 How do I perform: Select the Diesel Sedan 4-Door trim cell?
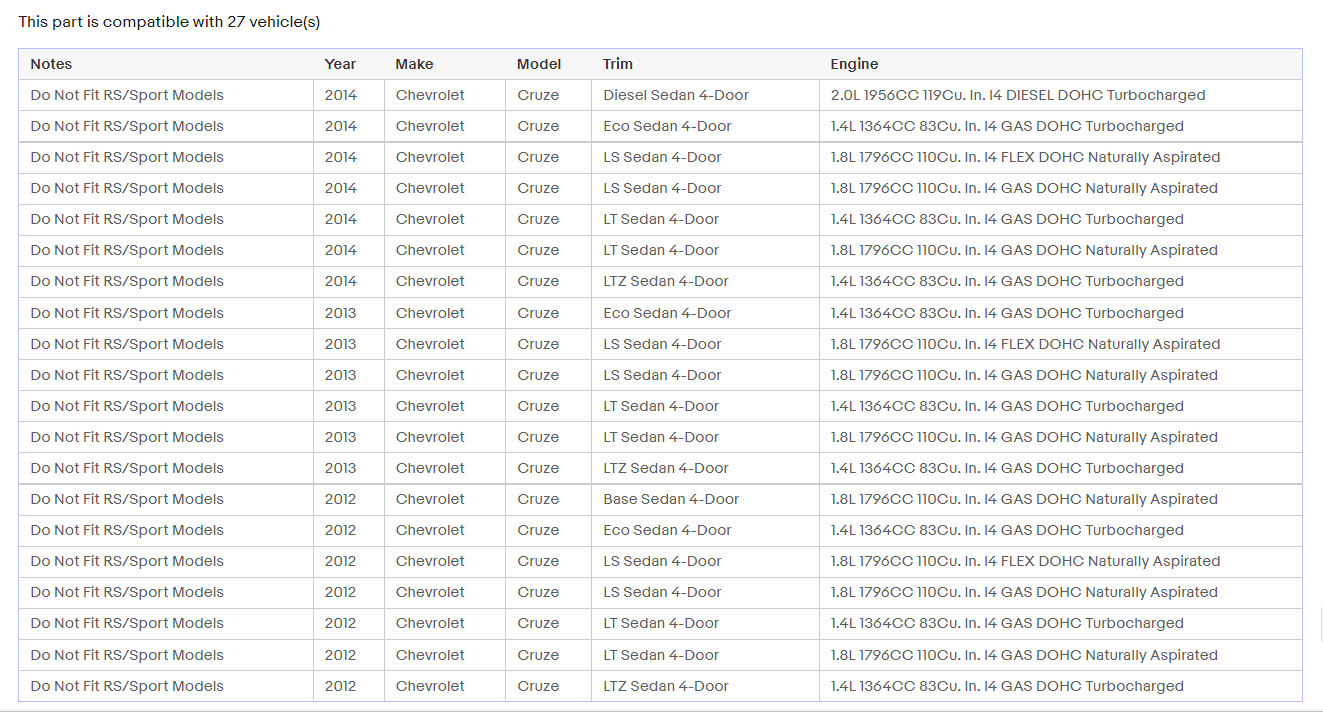[676, 95]
